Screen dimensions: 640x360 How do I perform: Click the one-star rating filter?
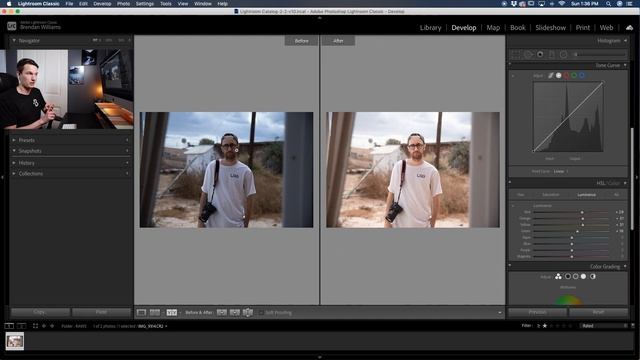[x=544, y=326]
